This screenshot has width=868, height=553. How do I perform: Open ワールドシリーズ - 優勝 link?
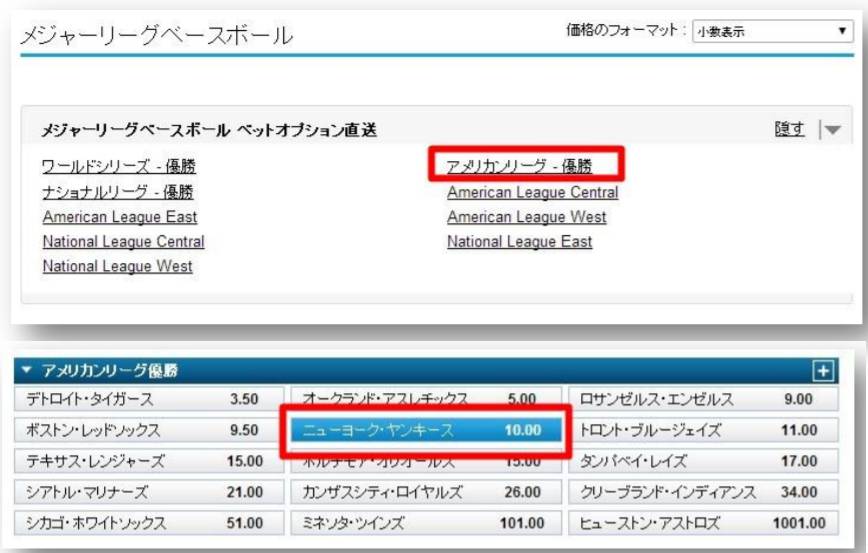[119, 166]
